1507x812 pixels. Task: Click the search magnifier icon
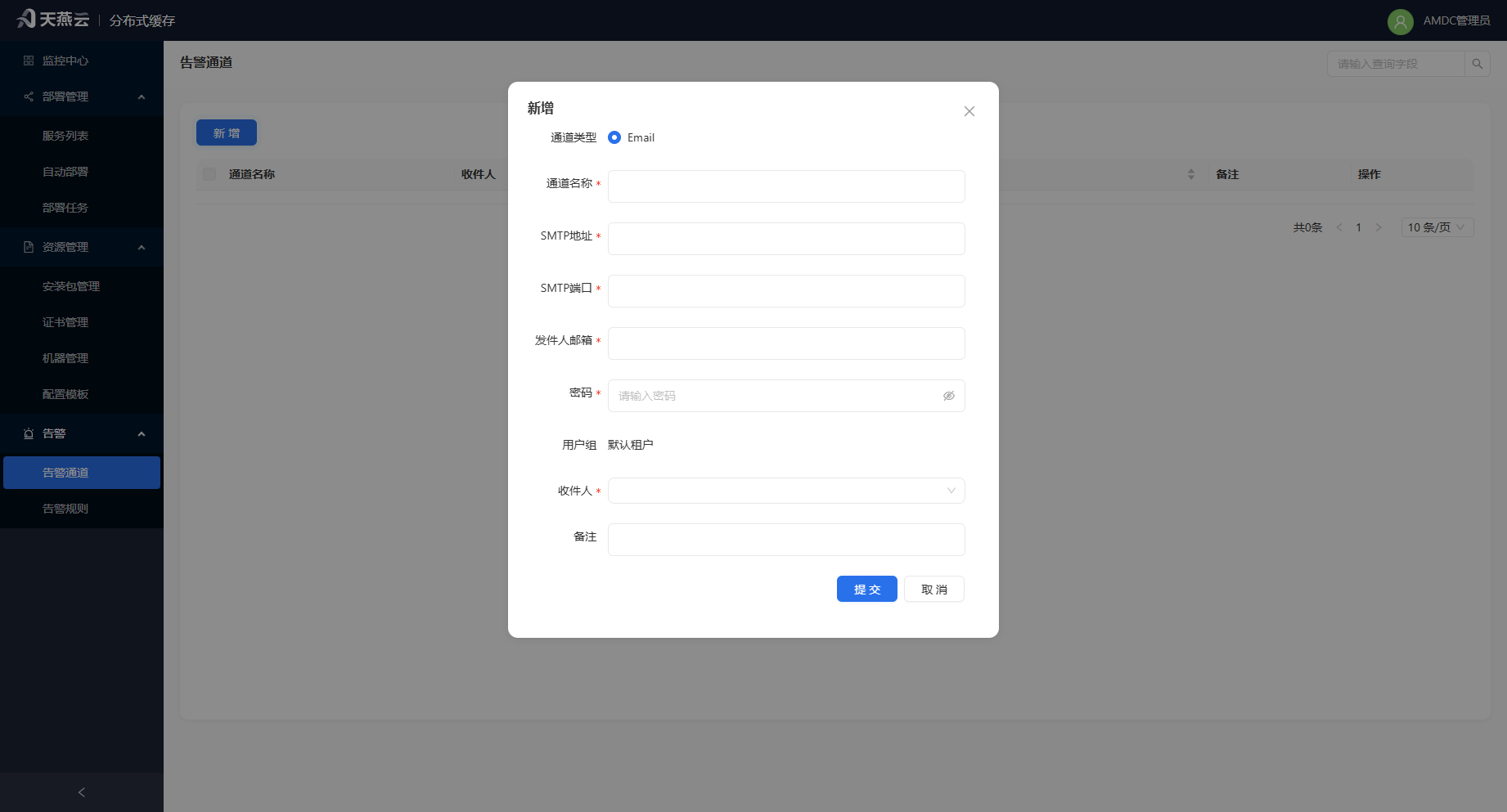(1477, 64)
